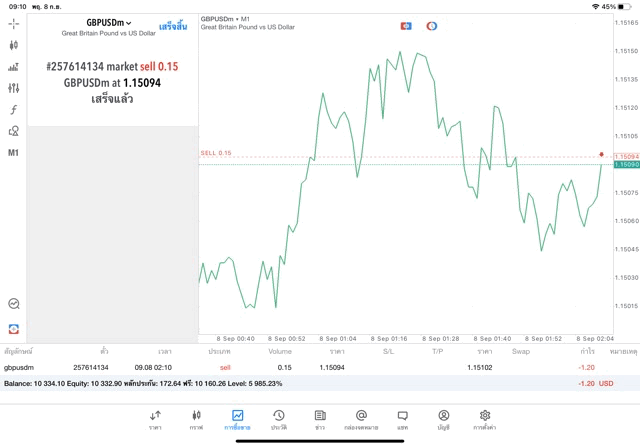
Task: Open the indicators bar-chart icon in sidebar
Action: (13, 67)
